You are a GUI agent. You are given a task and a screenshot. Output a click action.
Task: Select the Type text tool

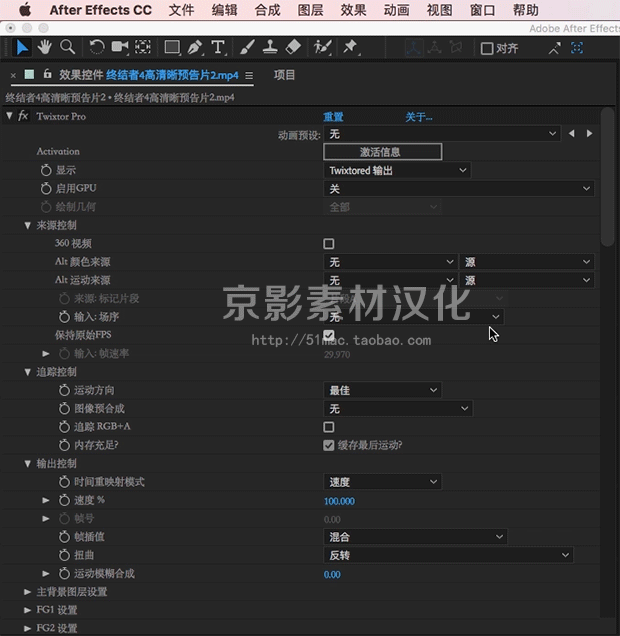(218, 47)
